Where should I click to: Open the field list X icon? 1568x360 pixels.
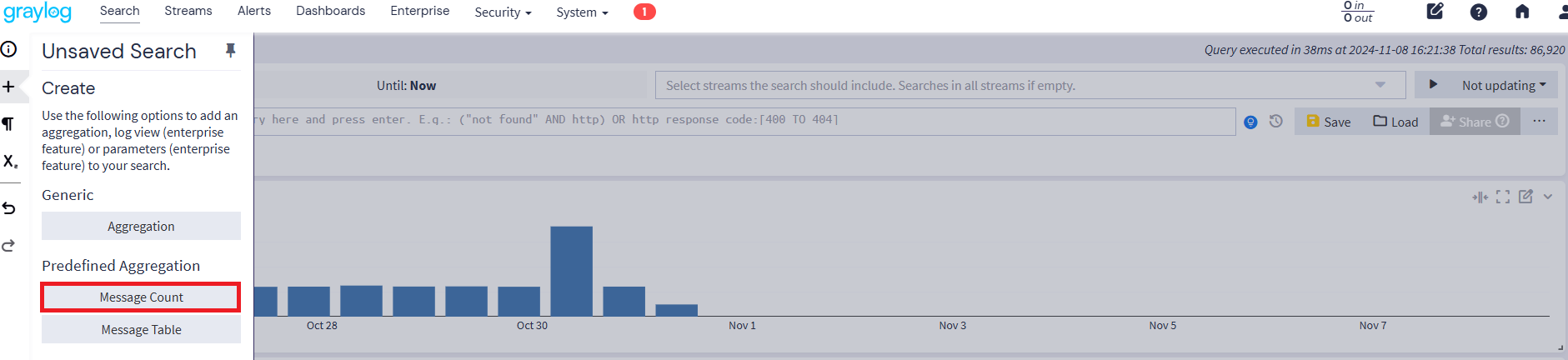click(x=10, y=162)
